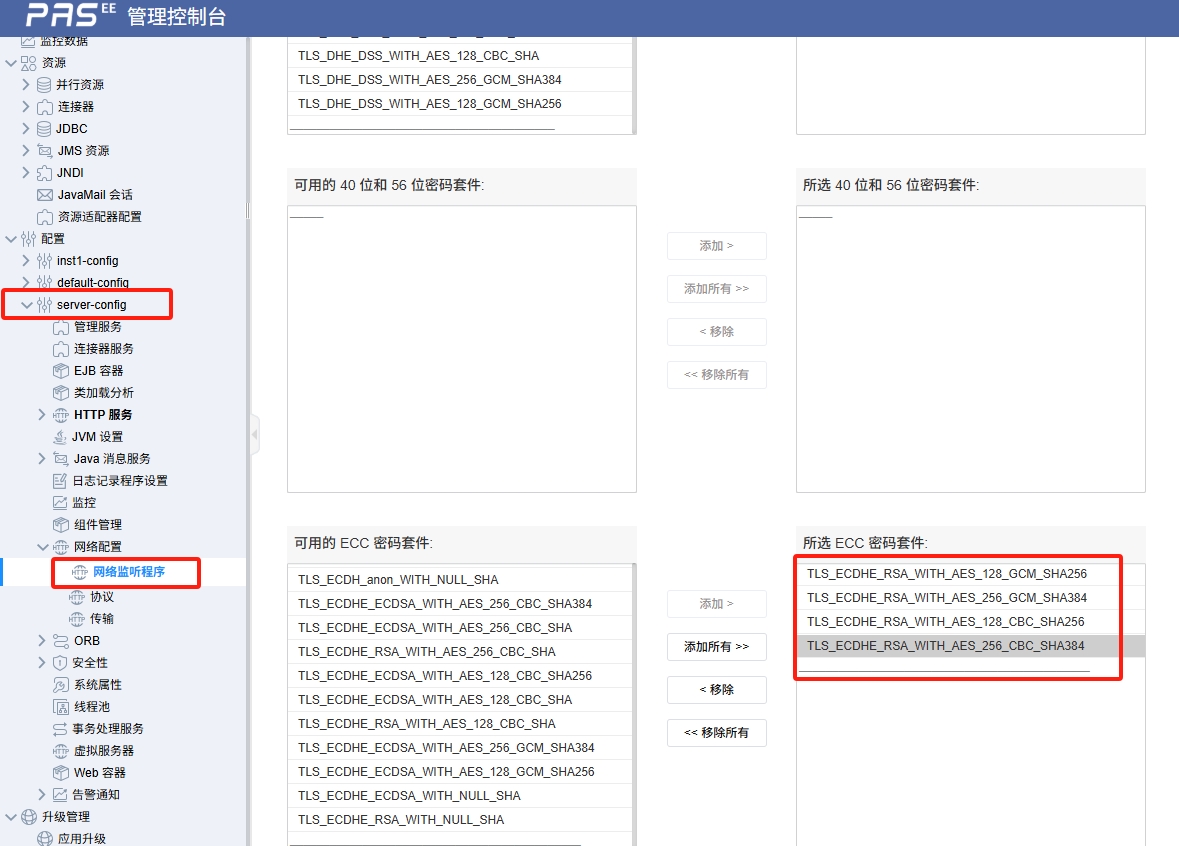Click the 虚拟服务器 globe icon
The width and height of the screenshot is (1179, 846).
coord(61,751)
